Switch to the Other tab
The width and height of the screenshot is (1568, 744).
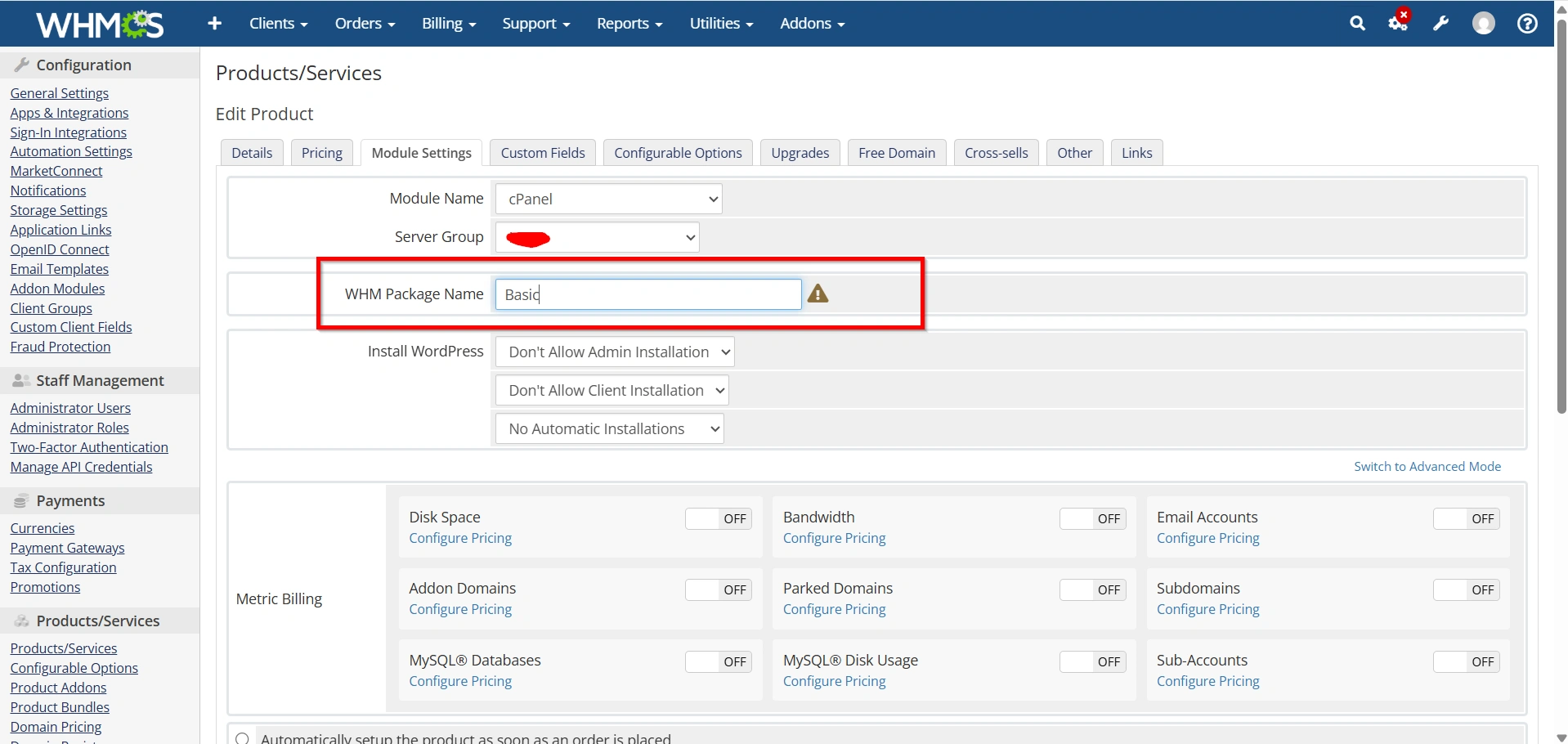(1075, 153)
